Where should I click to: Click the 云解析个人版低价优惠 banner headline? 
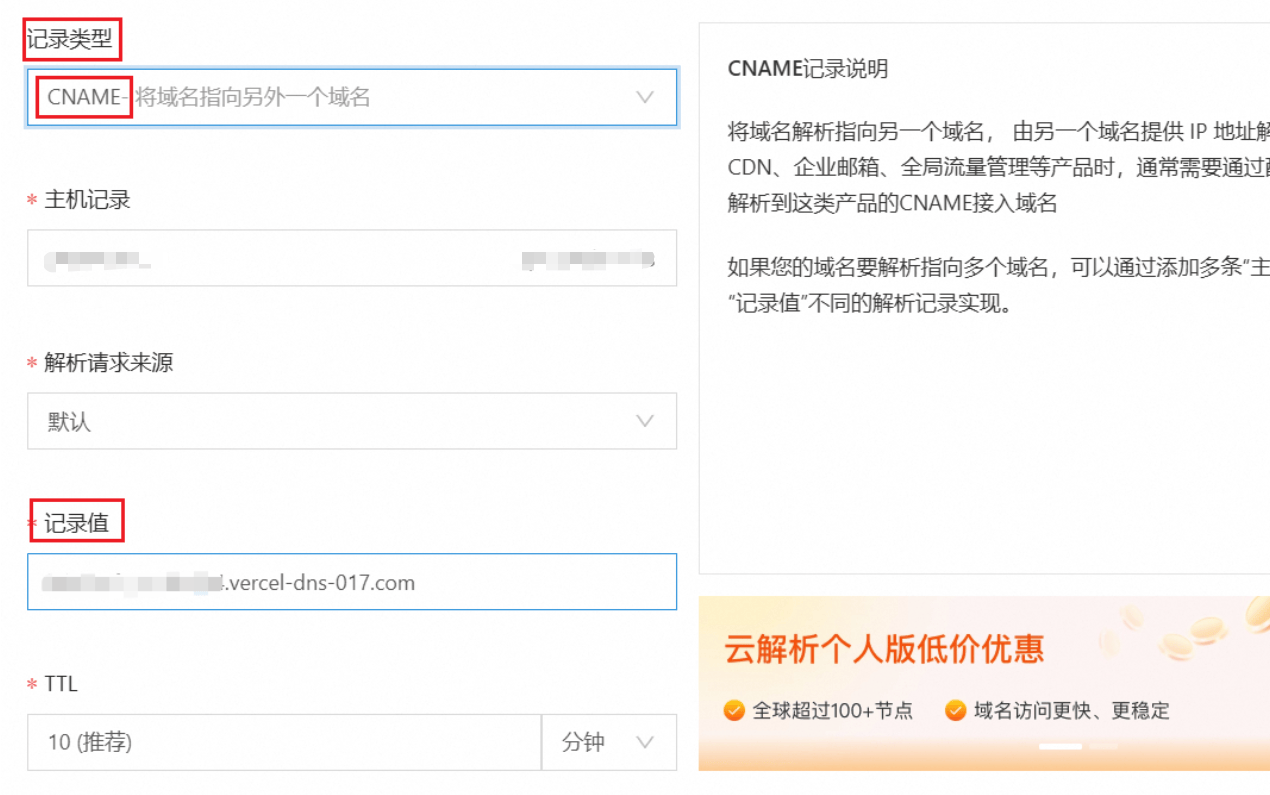[884, 649]
